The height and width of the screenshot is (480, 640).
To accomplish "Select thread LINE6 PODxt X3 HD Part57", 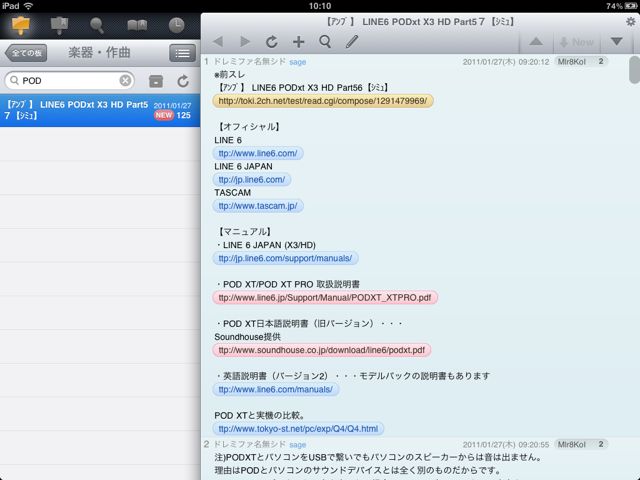I will click(x=100, y=110).
